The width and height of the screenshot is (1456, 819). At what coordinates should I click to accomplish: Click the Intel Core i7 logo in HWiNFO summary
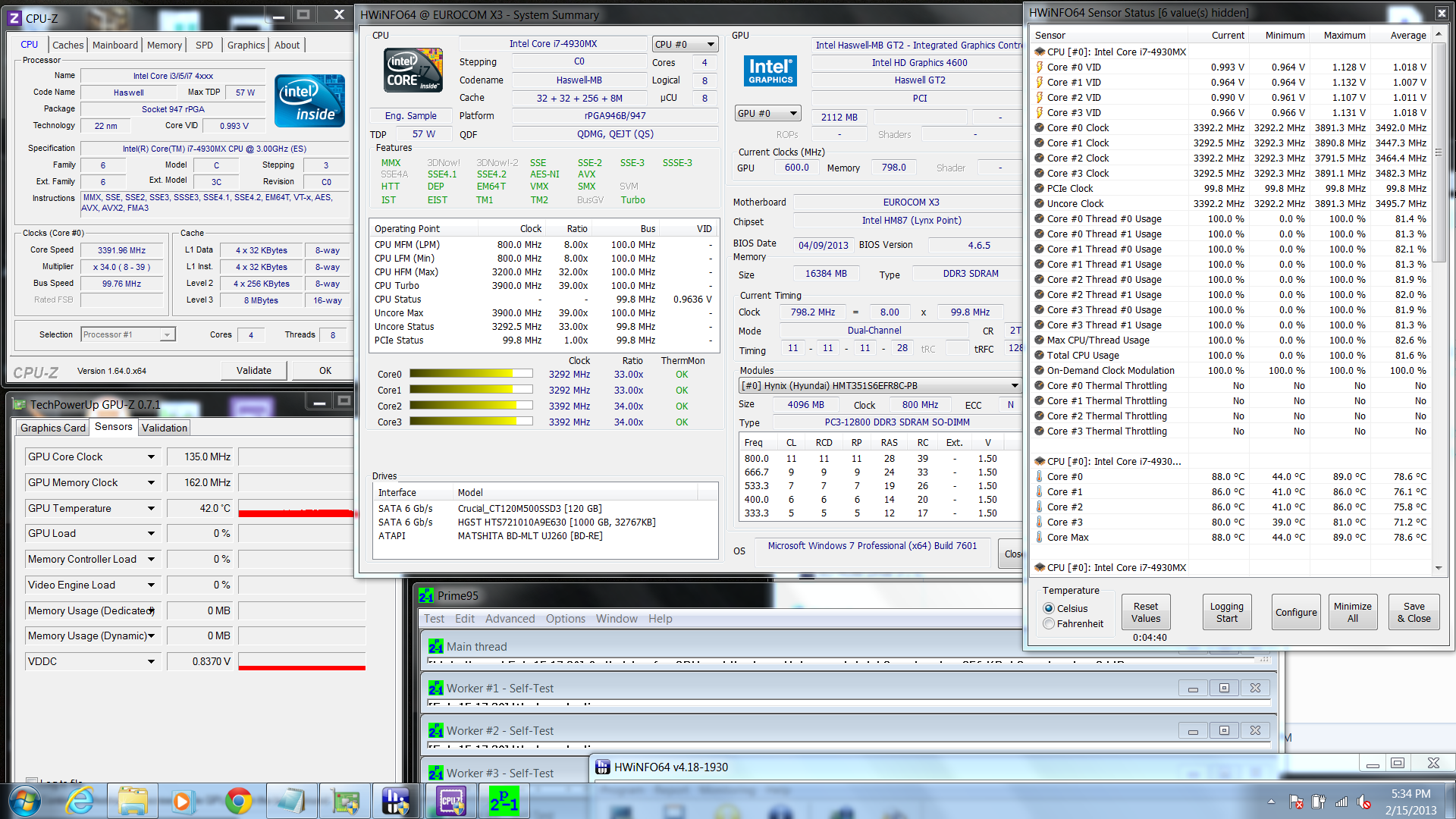click(x=414, y=71)
